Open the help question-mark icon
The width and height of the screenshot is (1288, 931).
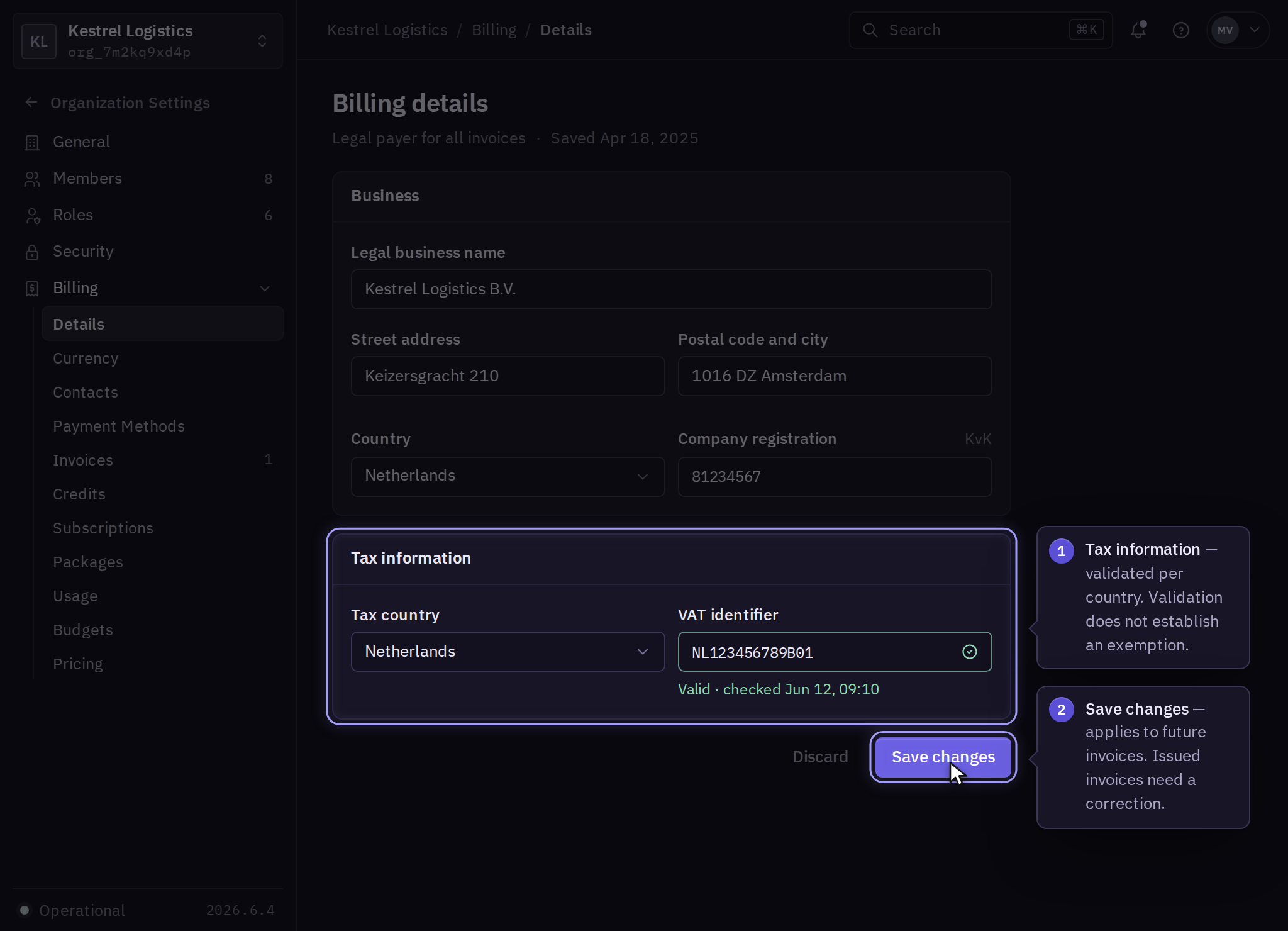pos(1181,30)
